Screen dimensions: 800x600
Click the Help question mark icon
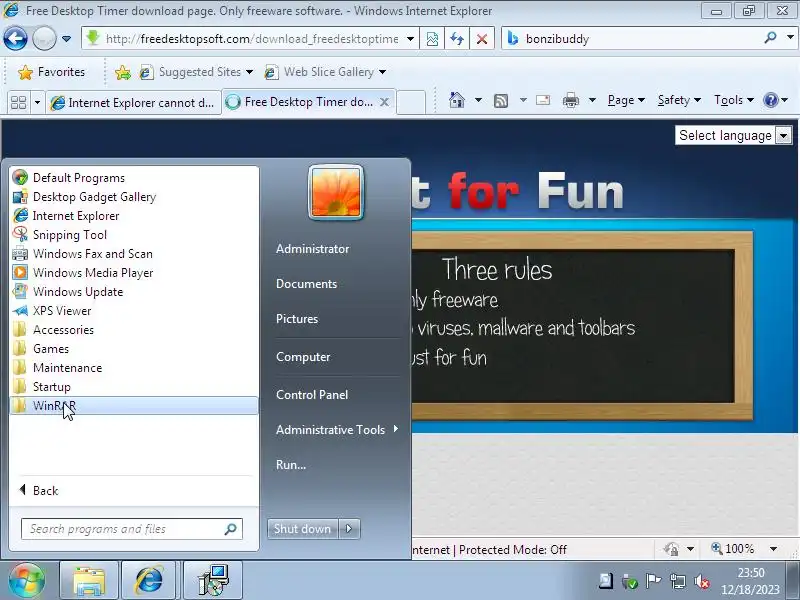pos(770,100)
